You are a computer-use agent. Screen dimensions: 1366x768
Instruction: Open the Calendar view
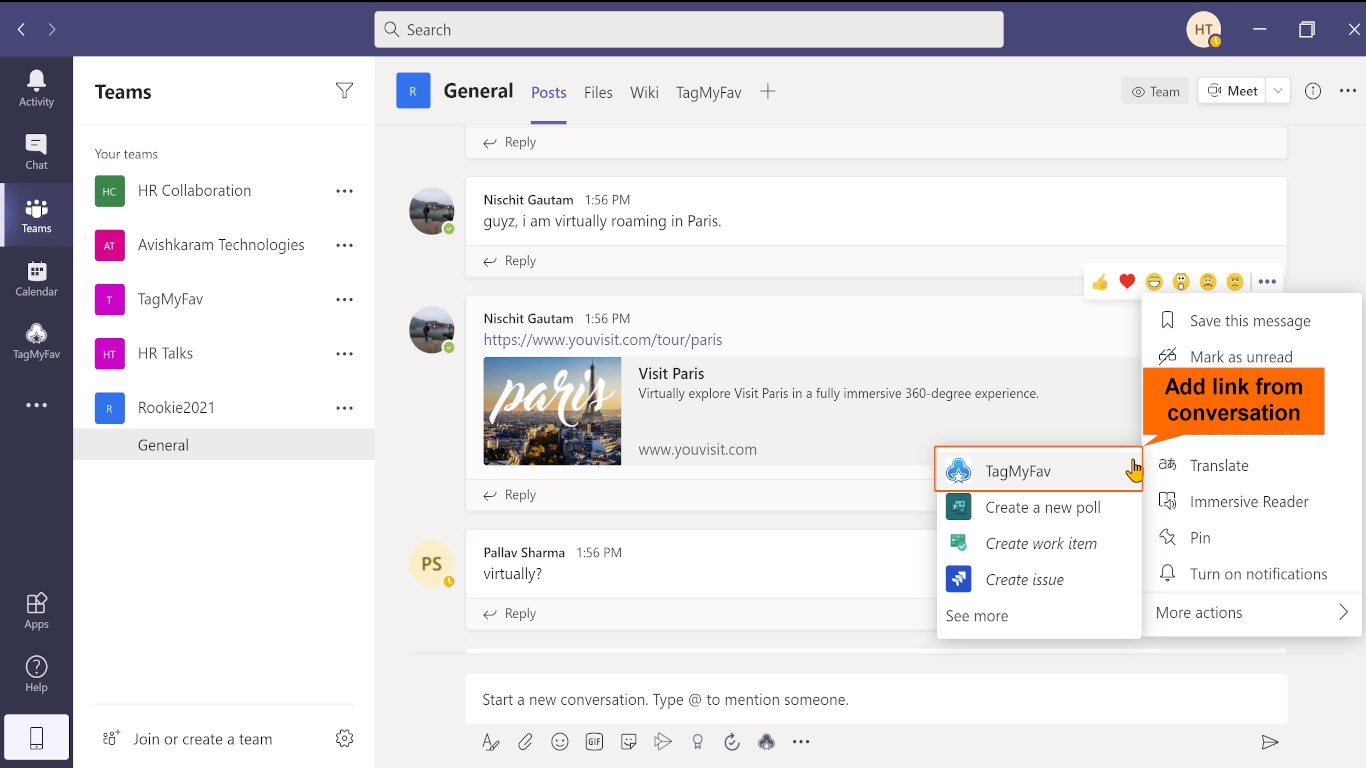click(36, 279)
